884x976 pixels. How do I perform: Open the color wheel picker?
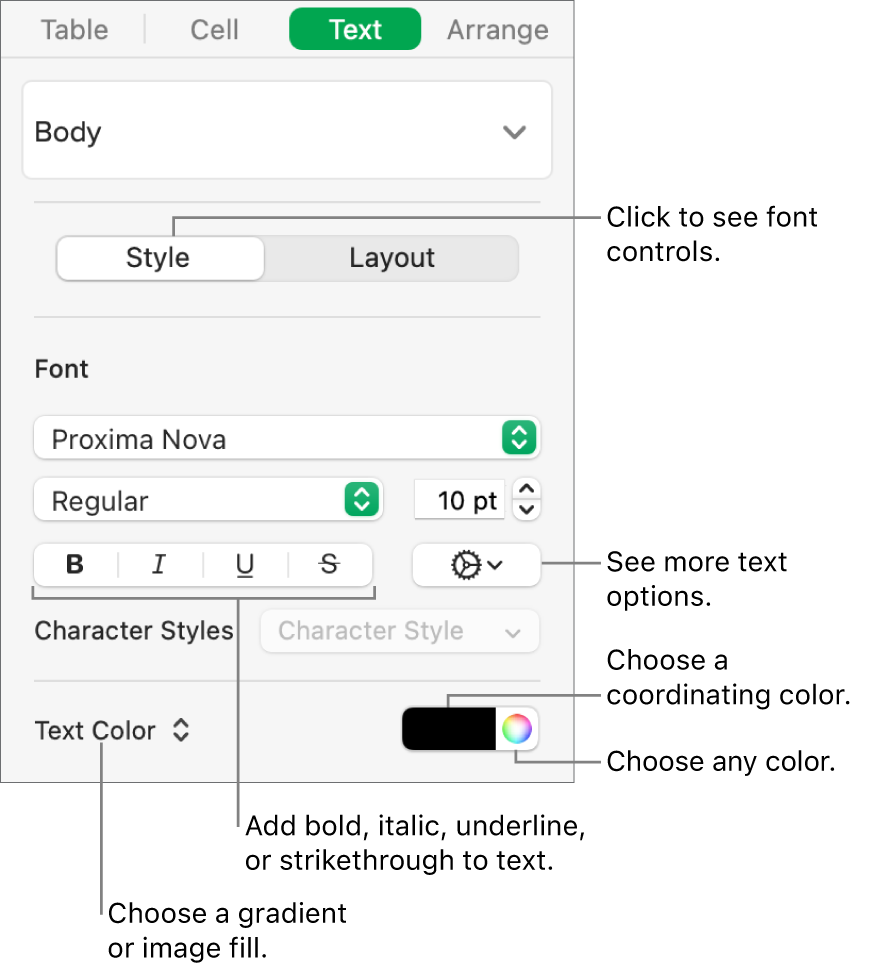click(x=517, y=729)
